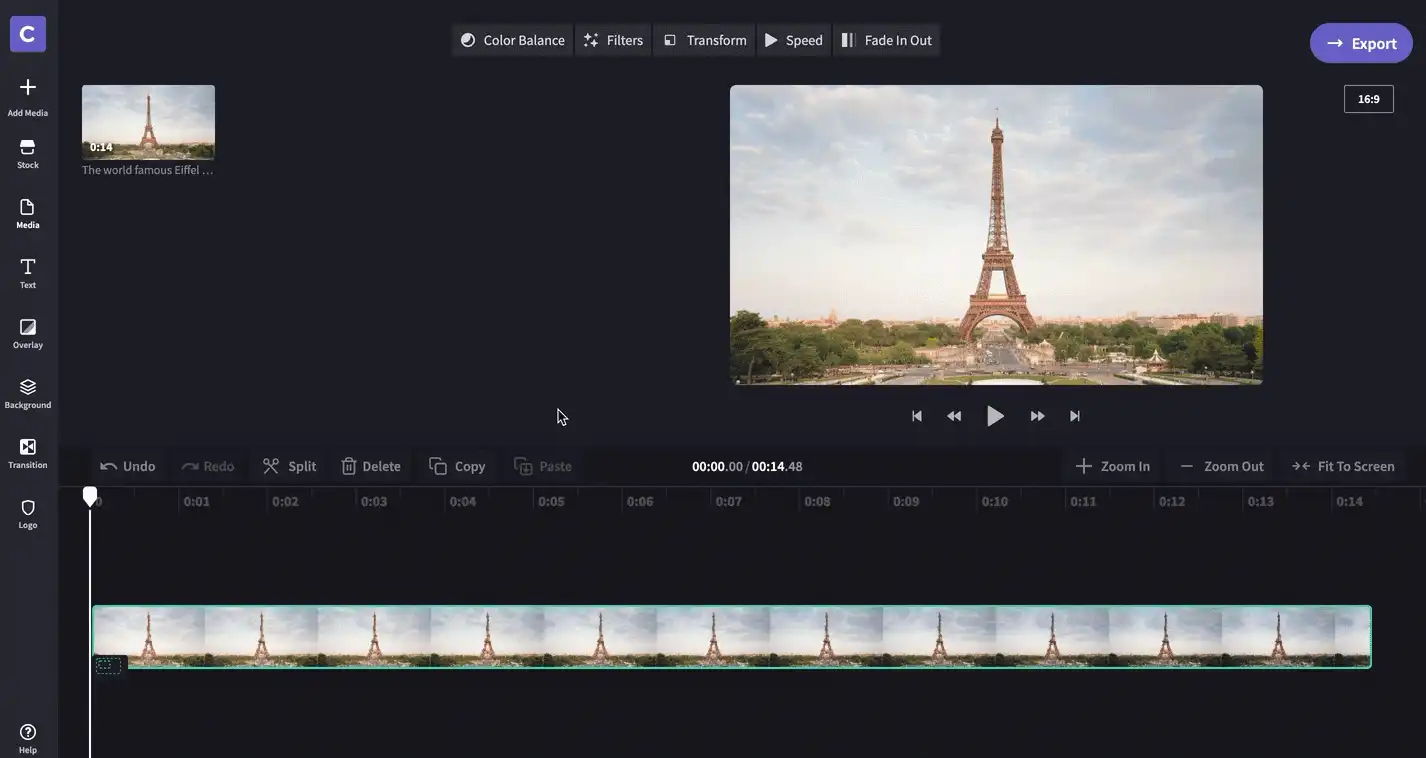Click the Export button

click(1361, 43)
